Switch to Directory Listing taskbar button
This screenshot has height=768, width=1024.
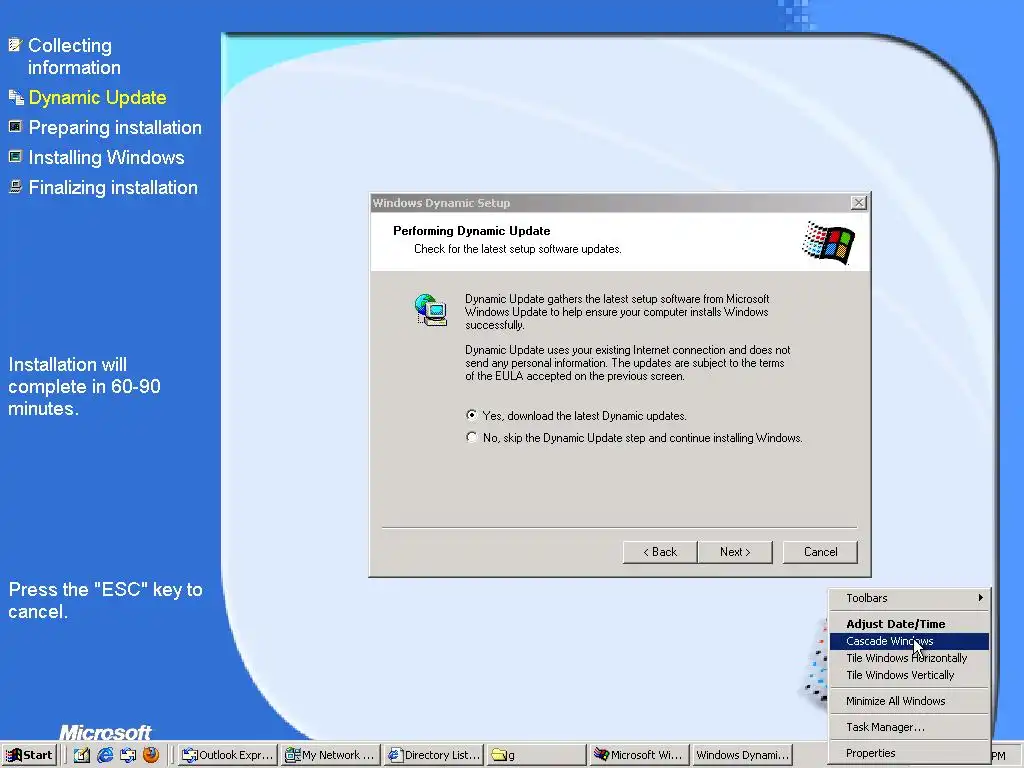[434, 755]
